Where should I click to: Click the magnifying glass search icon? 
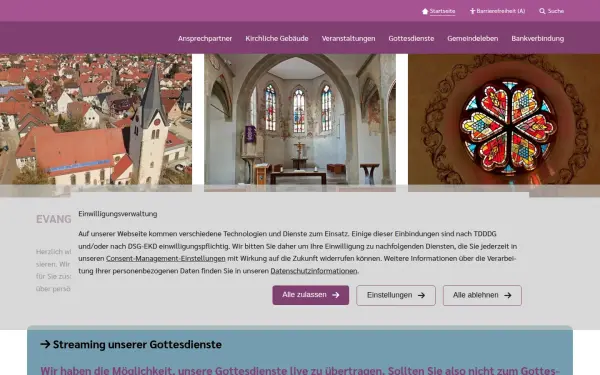pyautogui.click(x=542, y=11)
